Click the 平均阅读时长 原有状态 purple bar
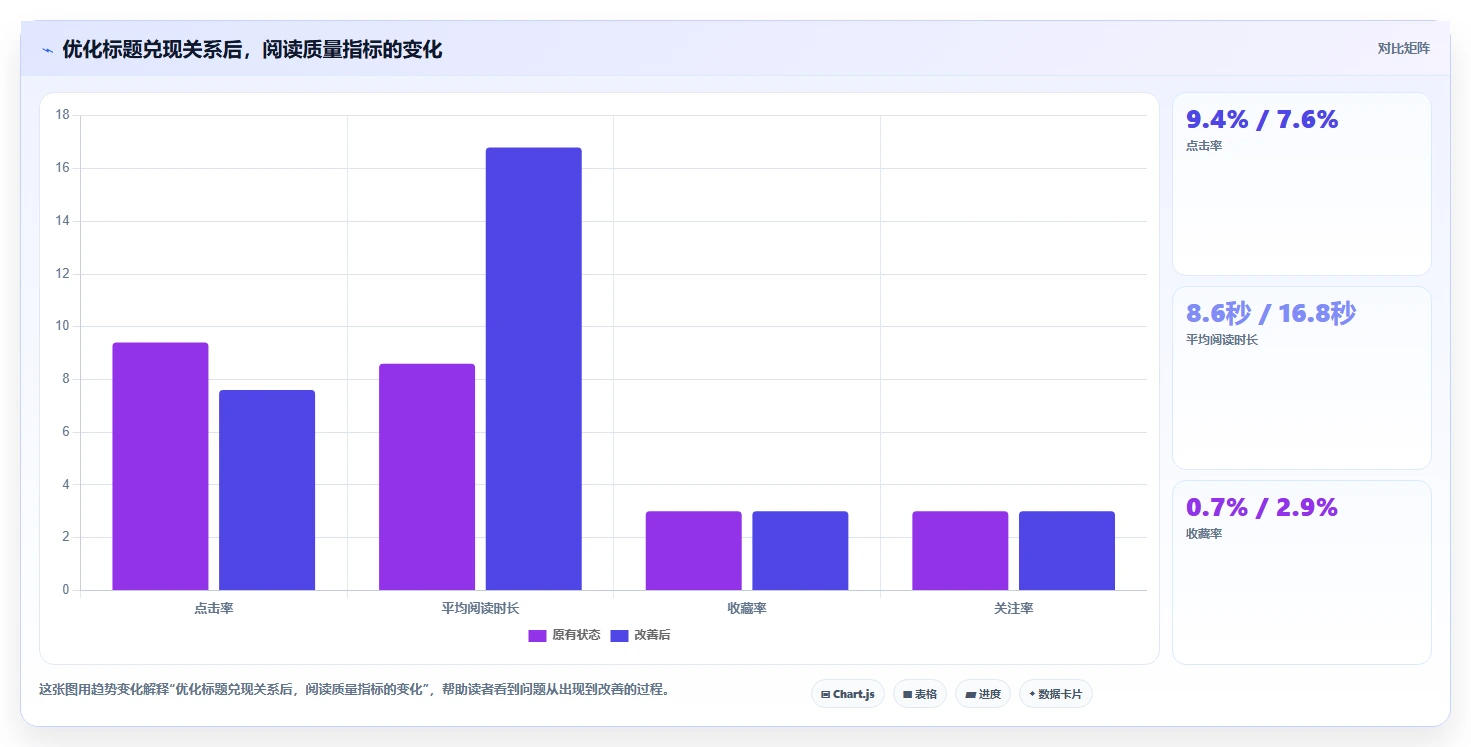This screenshot has height=747, width=1471. tap(427, 477)
